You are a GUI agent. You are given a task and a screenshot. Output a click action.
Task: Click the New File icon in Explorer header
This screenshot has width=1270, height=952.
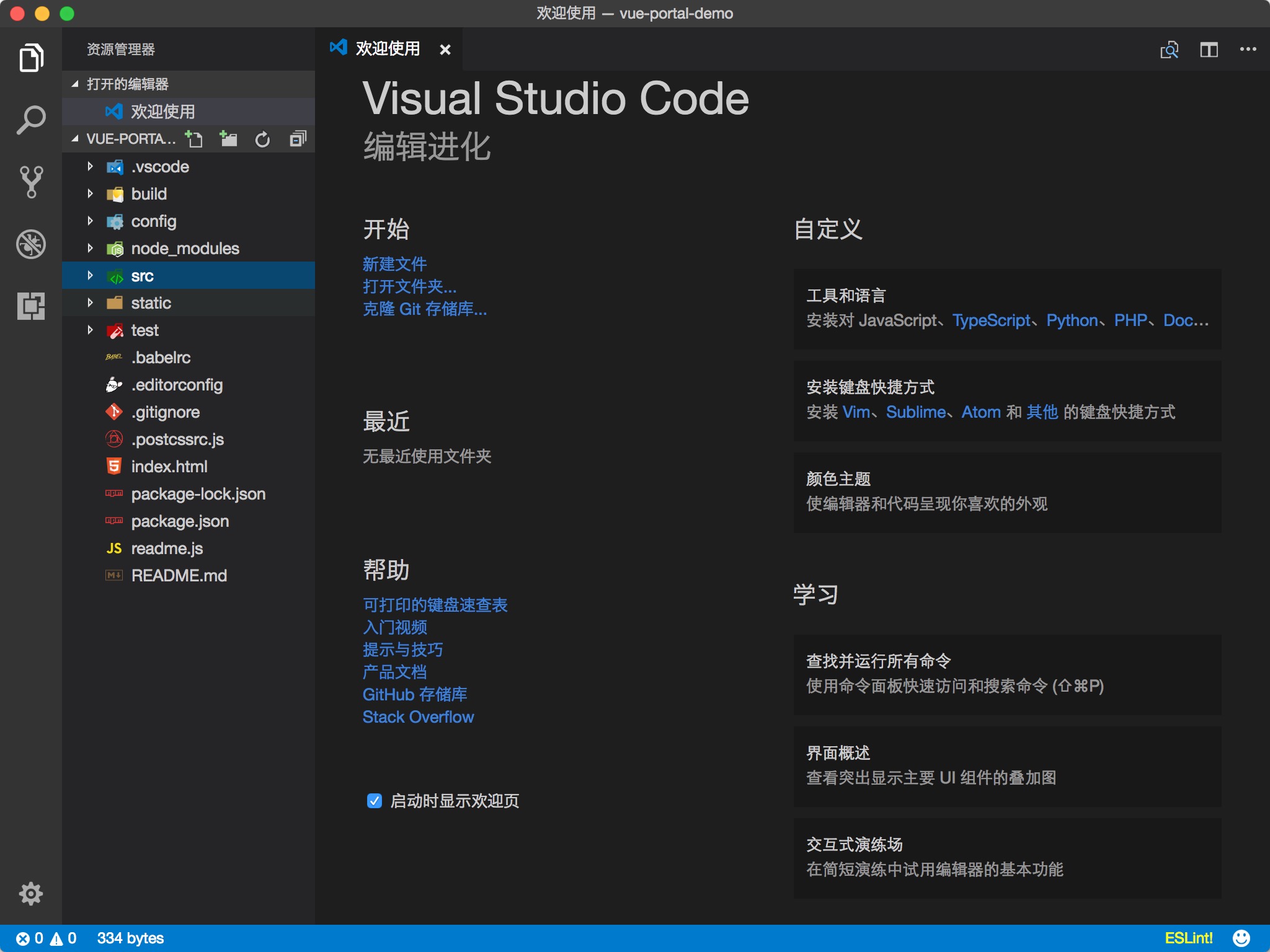click(195, 139)
